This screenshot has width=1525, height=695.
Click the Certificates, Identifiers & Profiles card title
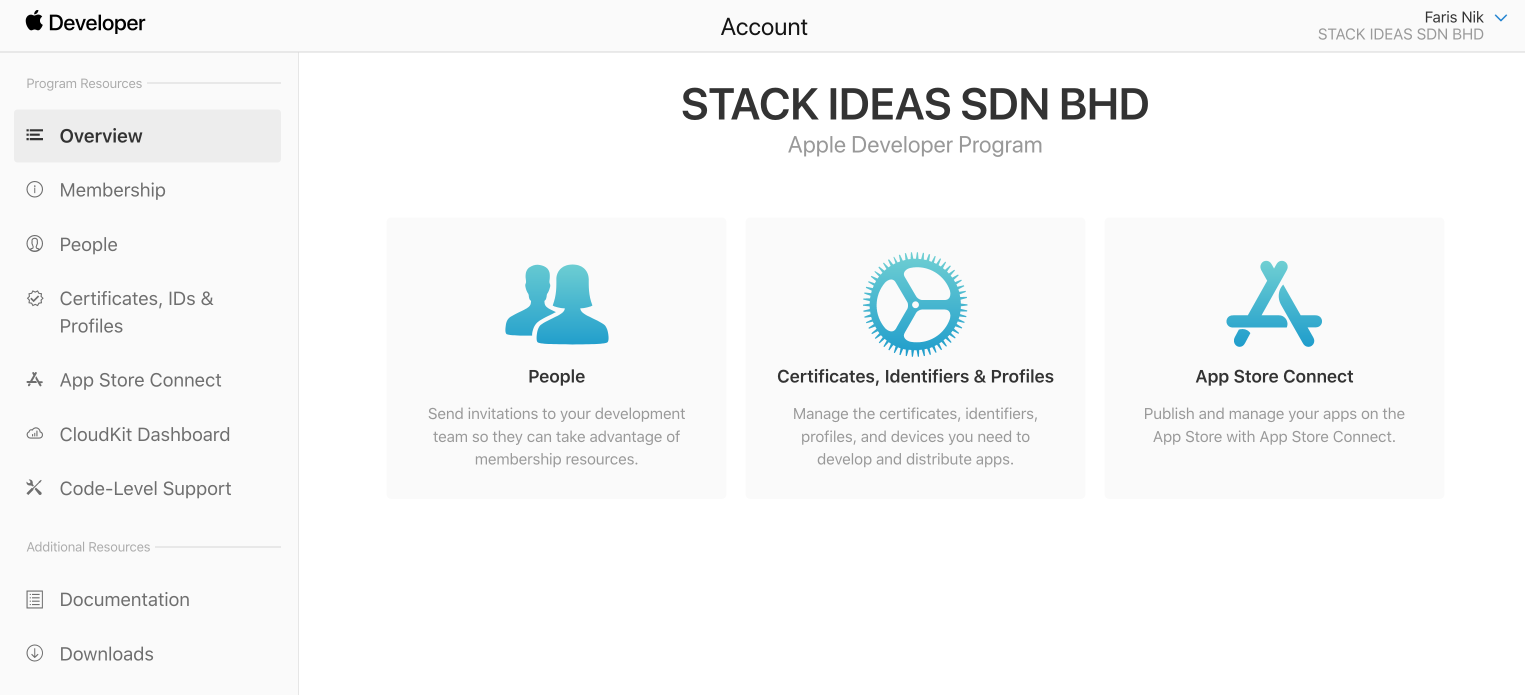915,376
